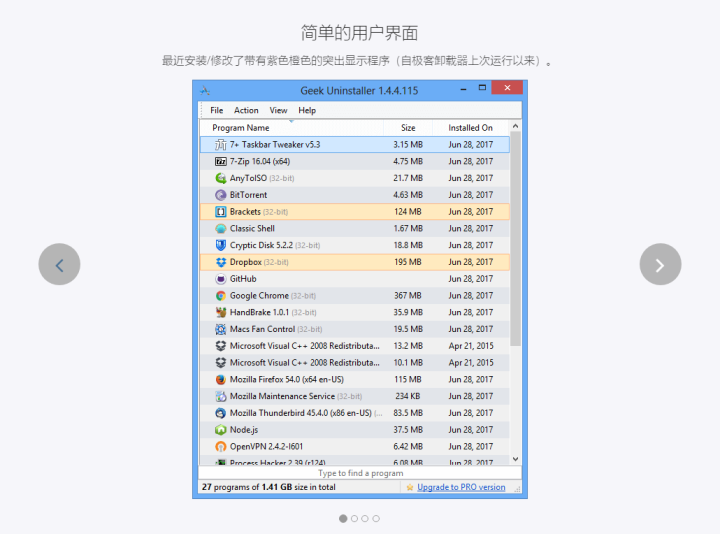The height and width of the screenshot is (534, 720).
Task: Select the Brackets program name
Action: [x=245, y=212]
